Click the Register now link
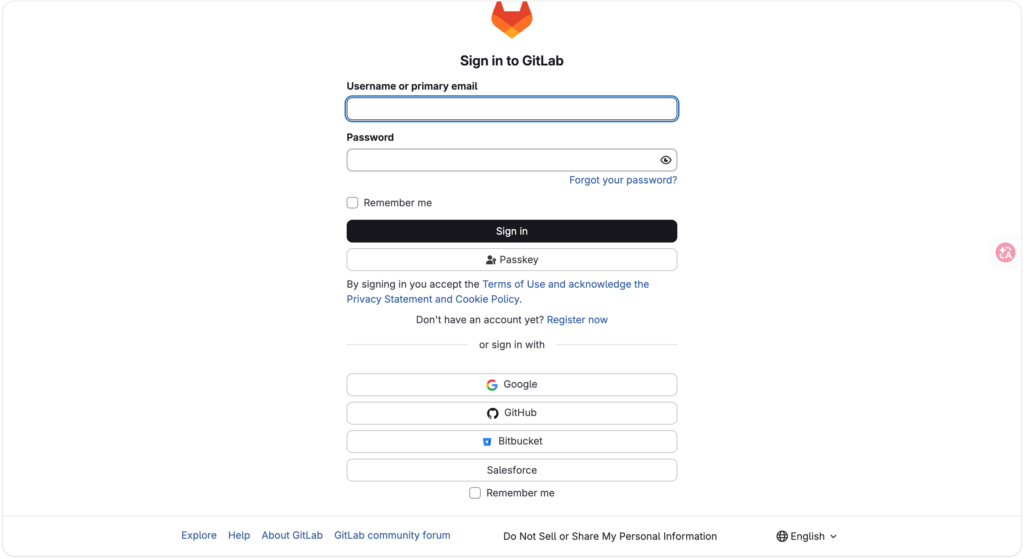Screen dimensions: 1024x559 click(x=577, y=320)
